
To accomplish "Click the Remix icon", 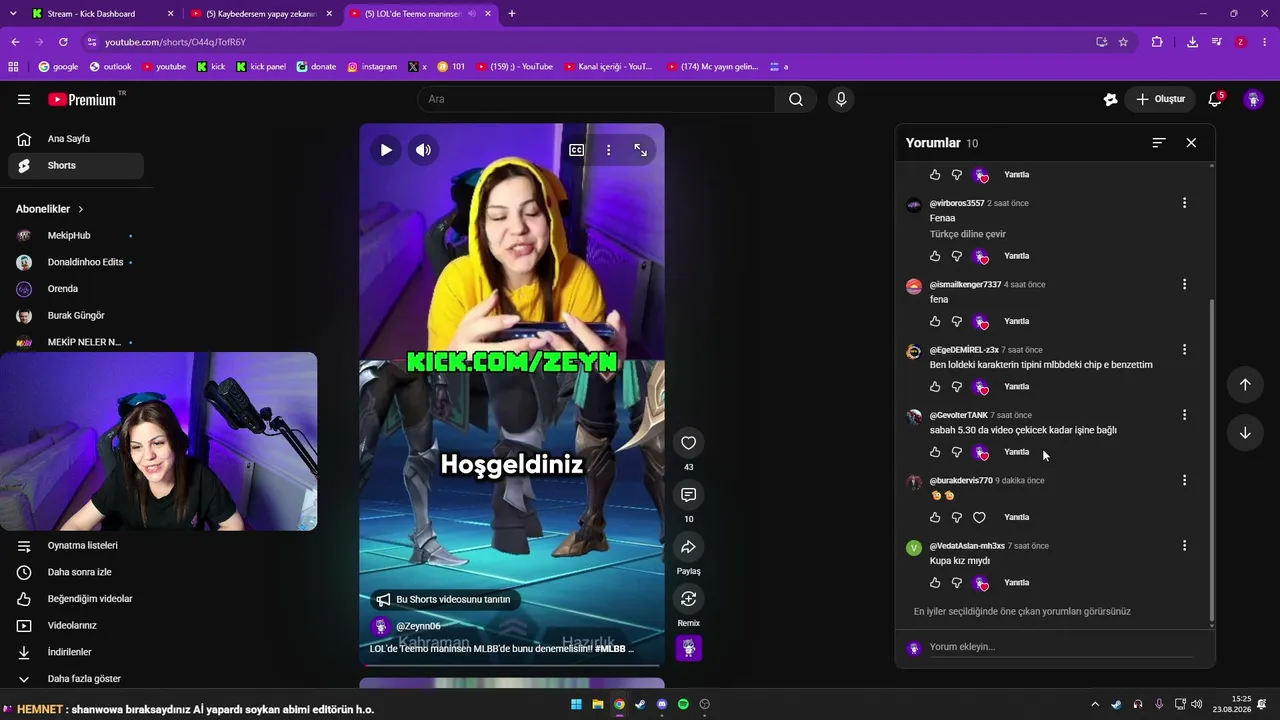I will coord(688,599).
